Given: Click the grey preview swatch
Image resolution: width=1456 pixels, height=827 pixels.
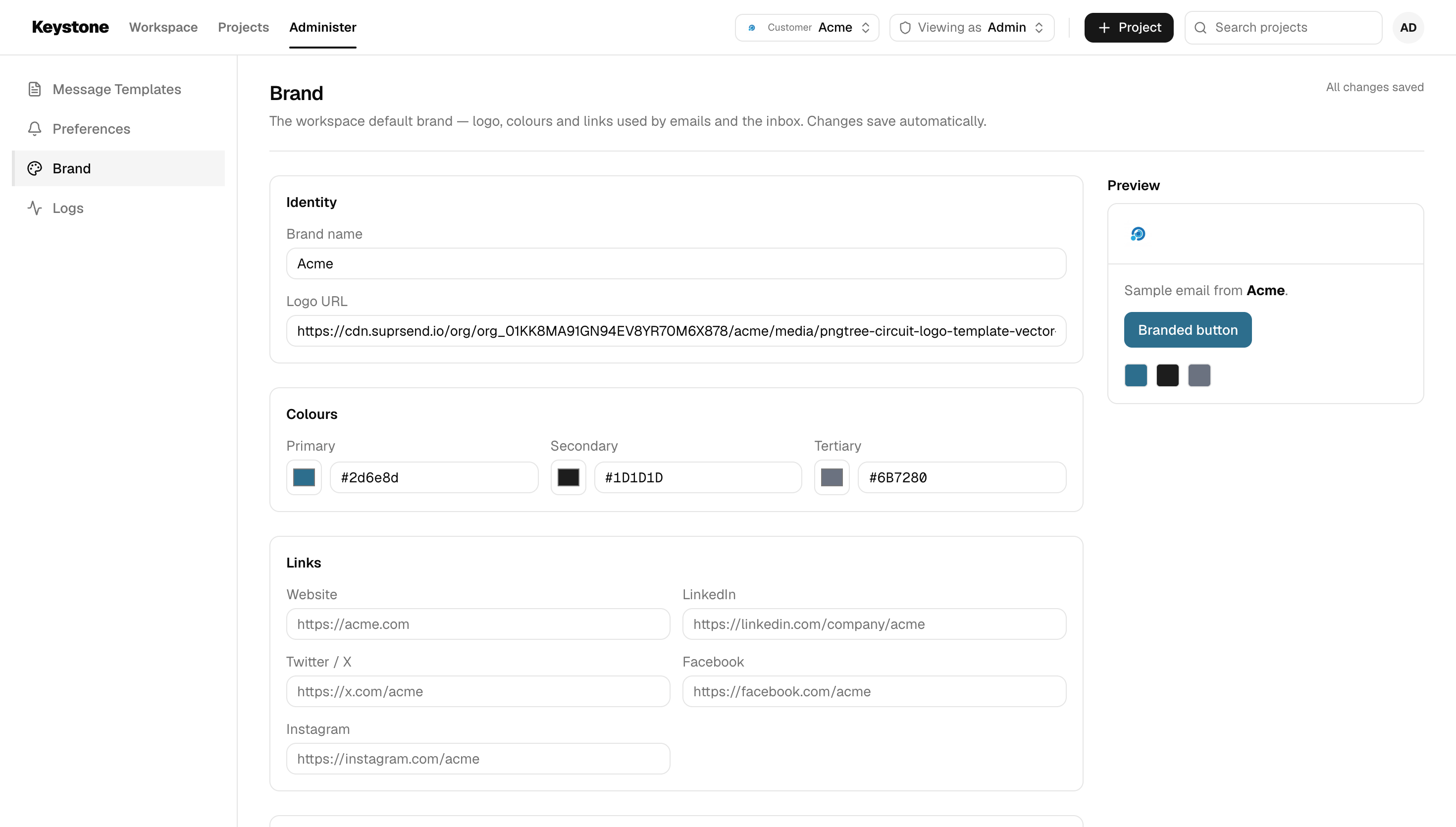Looking at the screenshot, I should [x=1199, y=375].
